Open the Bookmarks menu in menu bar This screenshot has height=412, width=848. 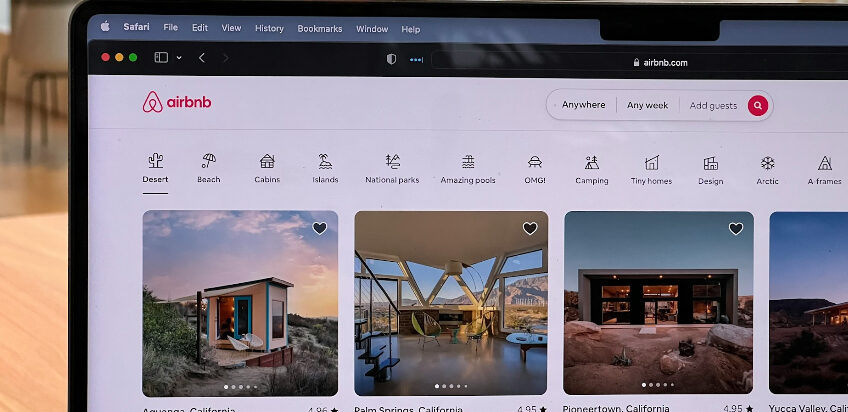[319, 29]
